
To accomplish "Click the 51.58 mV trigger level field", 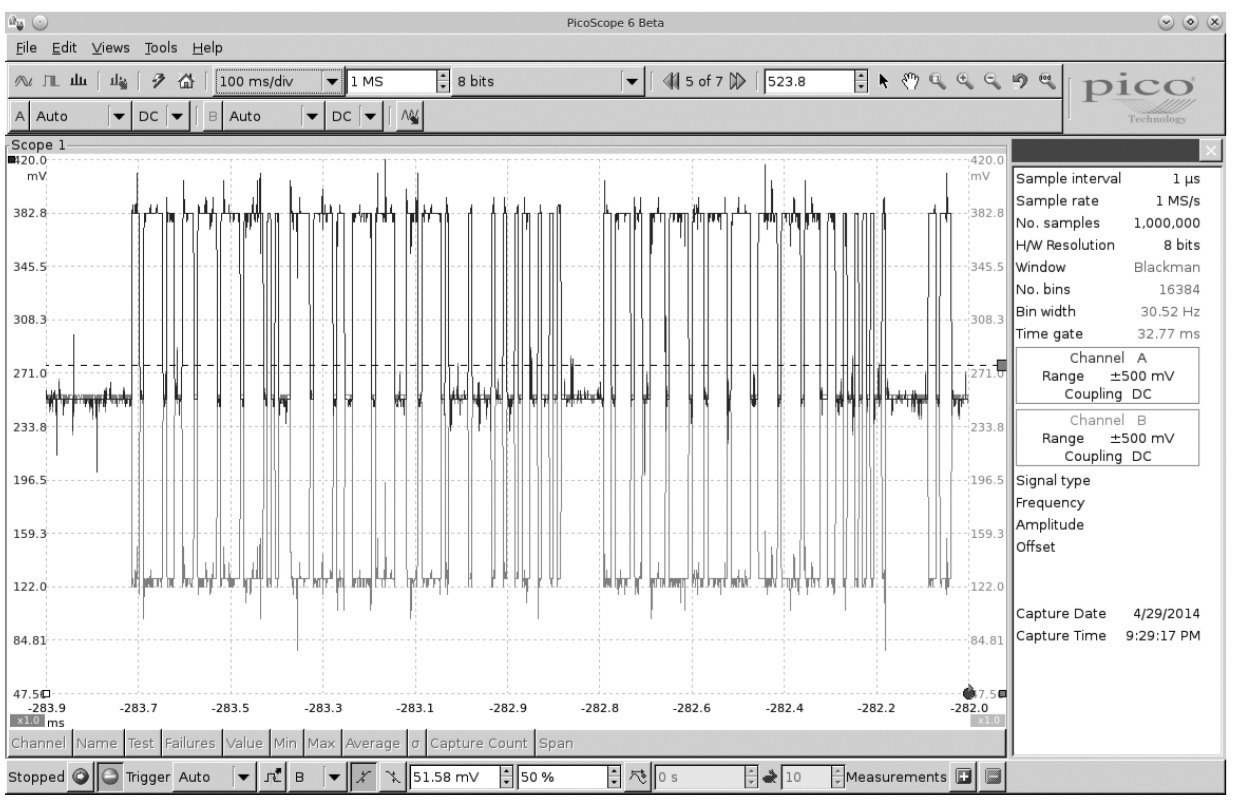I will coord(454,777).
